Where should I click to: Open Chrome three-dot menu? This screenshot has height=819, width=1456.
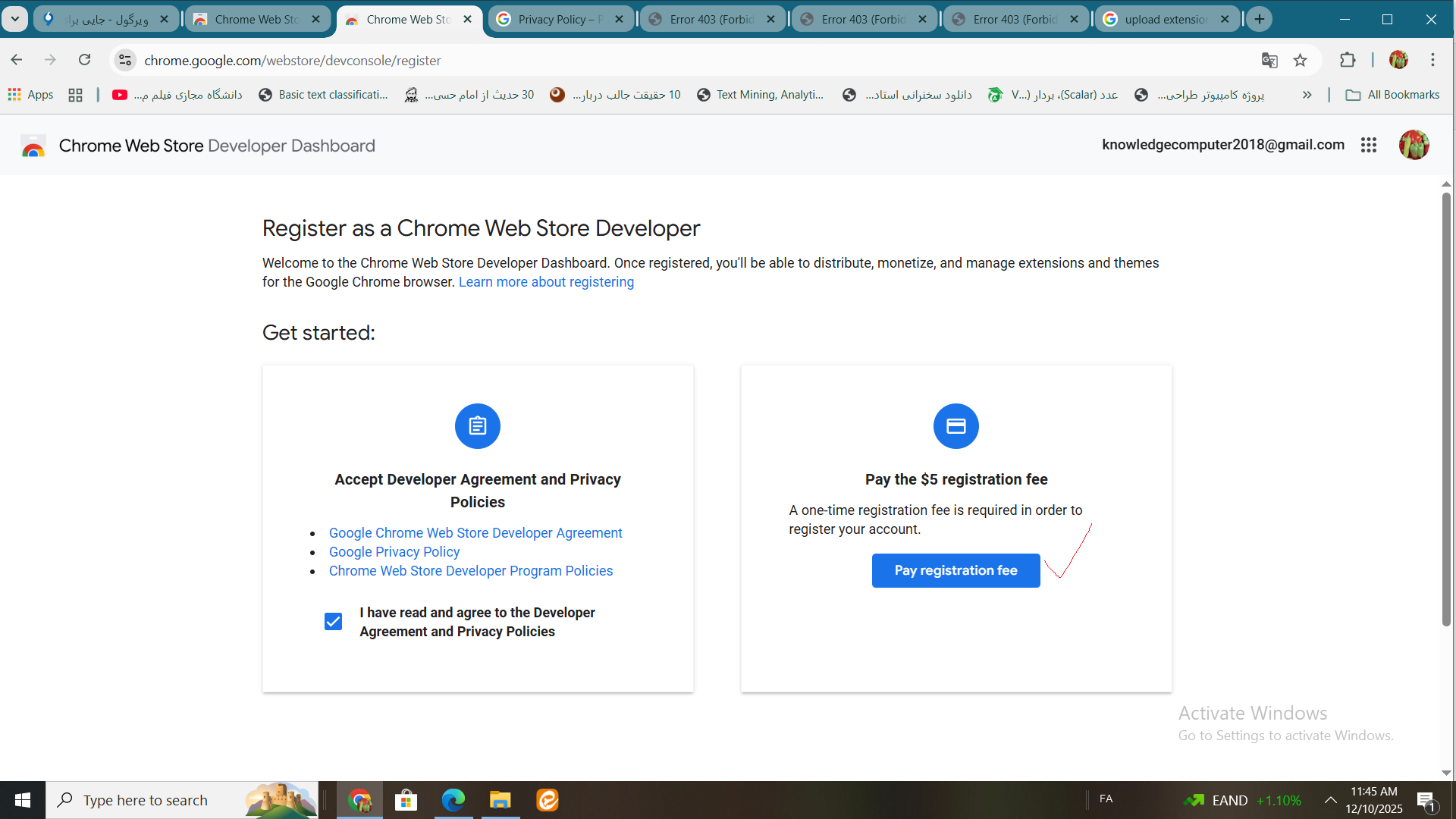pyautogui.click(x=1432, y=60)
